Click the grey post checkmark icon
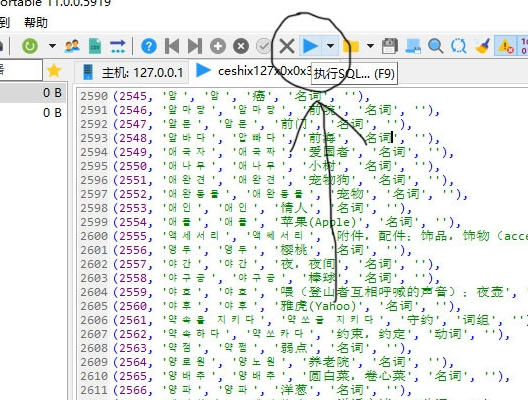The width and height of the screenshot is (528, 400). (x=263, y=46)
